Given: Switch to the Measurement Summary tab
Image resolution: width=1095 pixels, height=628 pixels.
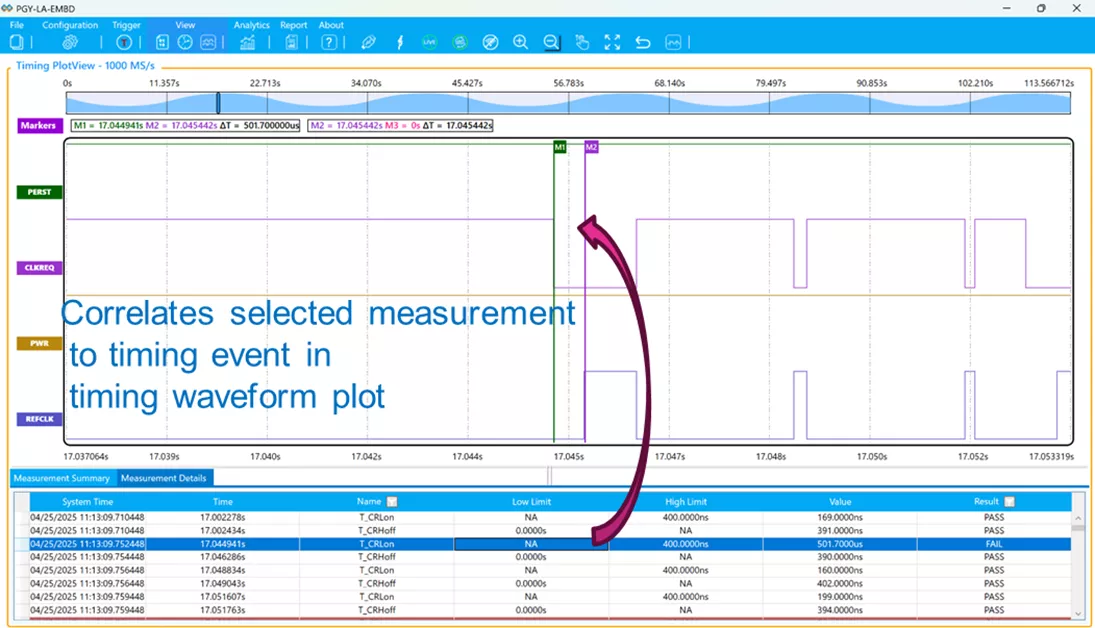Looking at the screenshot, I should tap(62, 478).
